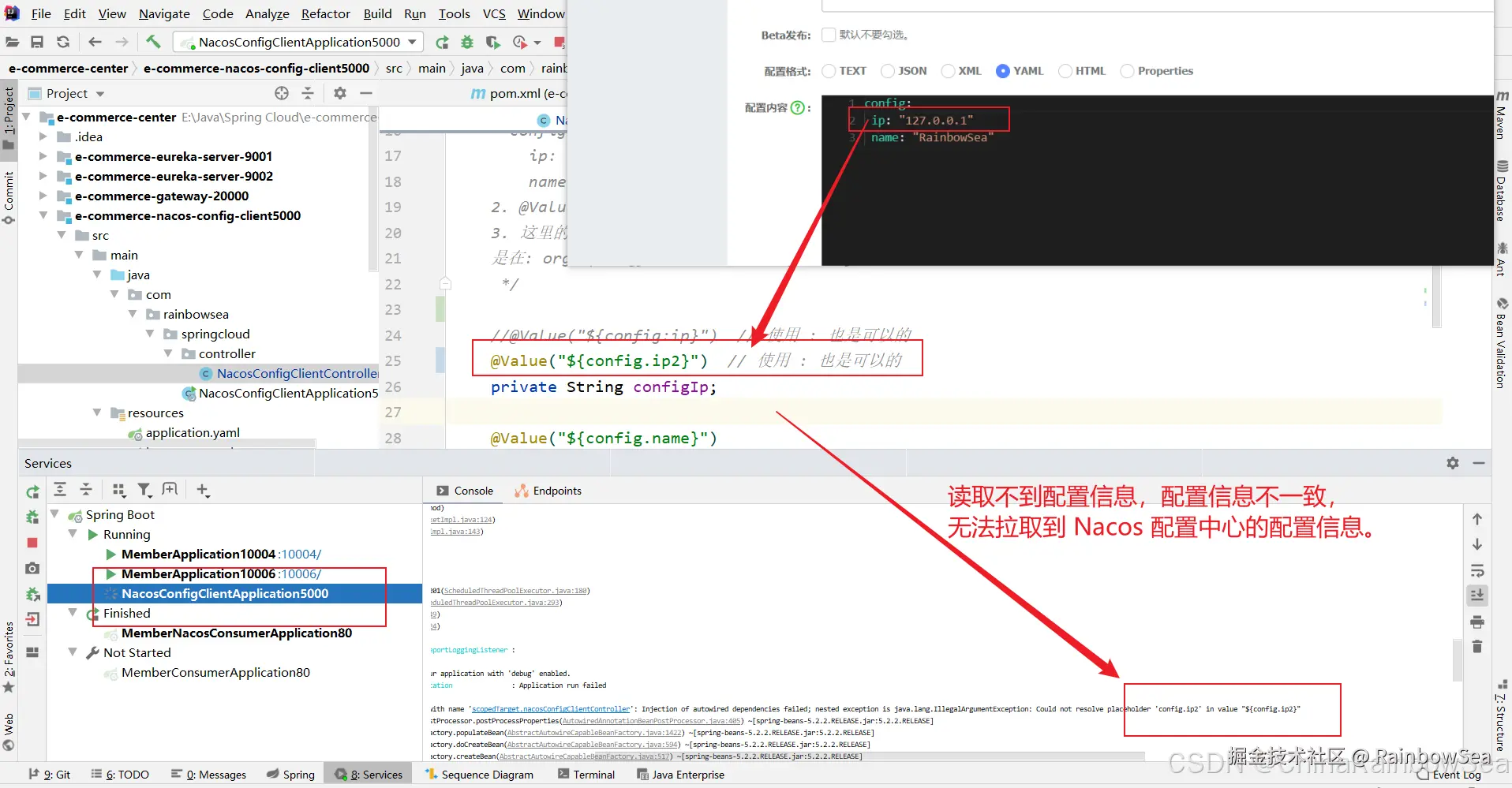The height and width of the screenshot is (788, 1512).
Task: Print console output with the printer icon
Action: click(1477, 622)
